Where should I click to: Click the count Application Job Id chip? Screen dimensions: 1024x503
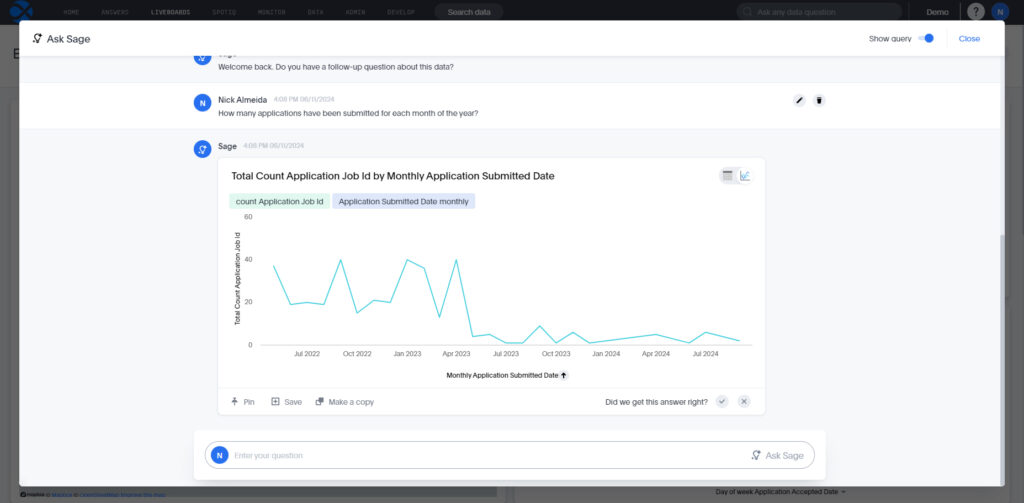279,201
